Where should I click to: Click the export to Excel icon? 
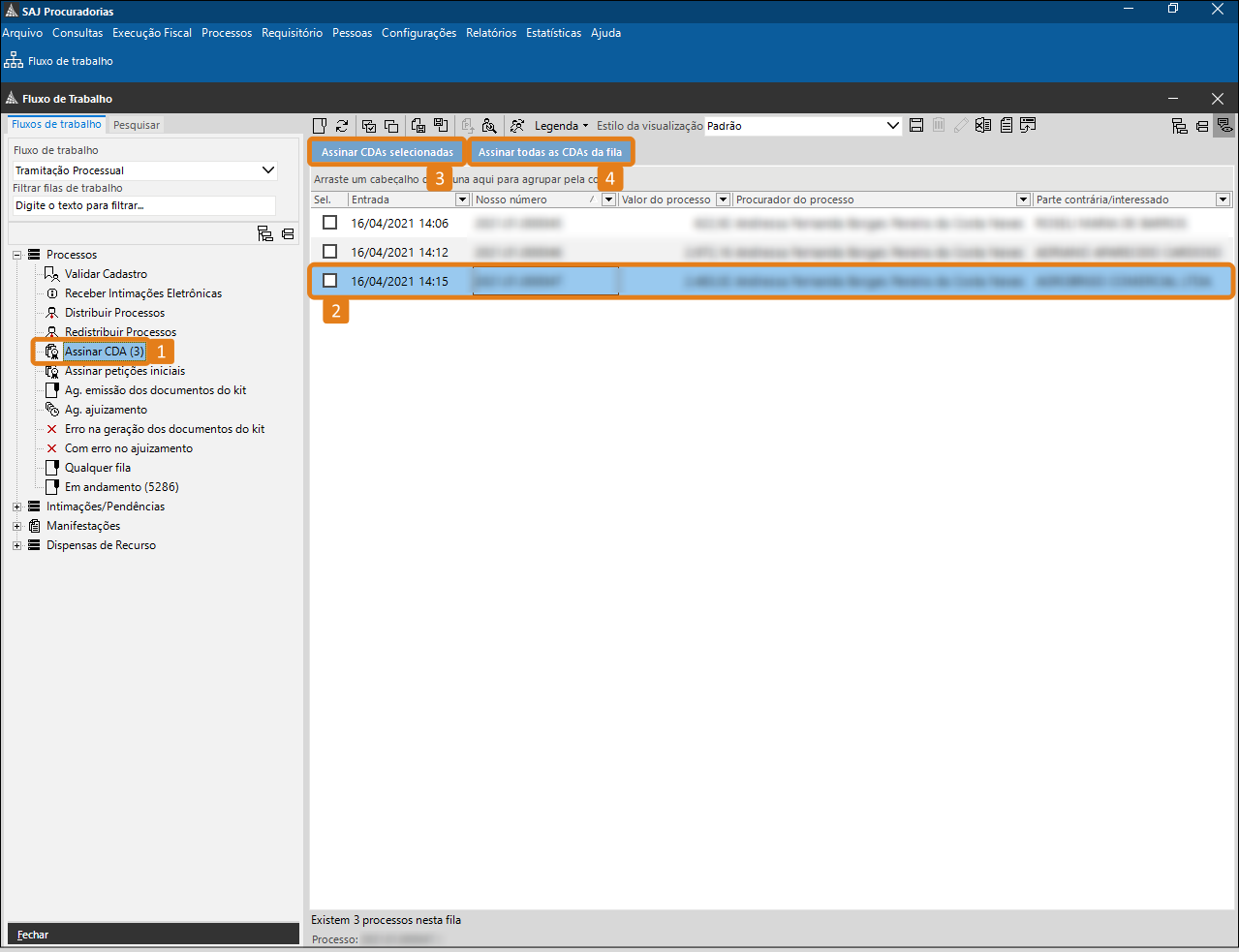point(983,126)
